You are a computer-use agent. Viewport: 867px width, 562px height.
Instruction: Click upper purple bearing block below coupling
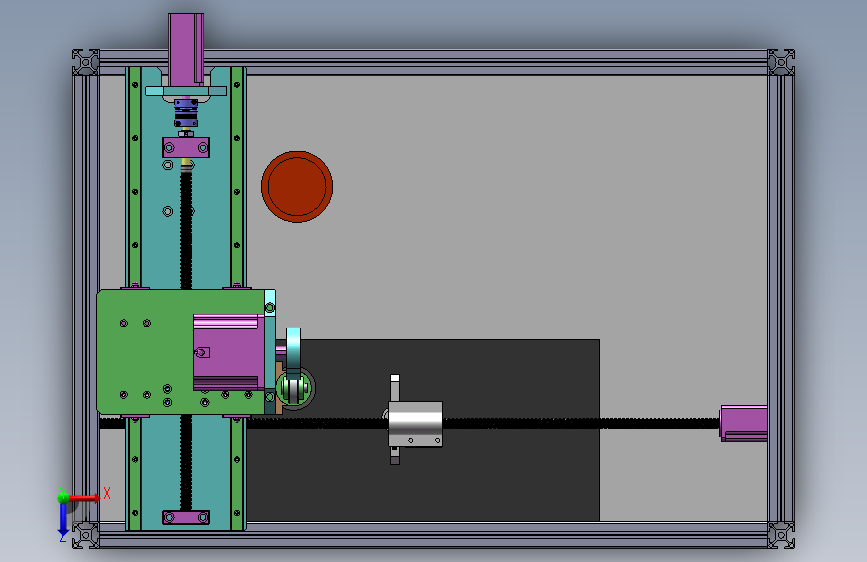pyautogui.click(x=186, y=148)
